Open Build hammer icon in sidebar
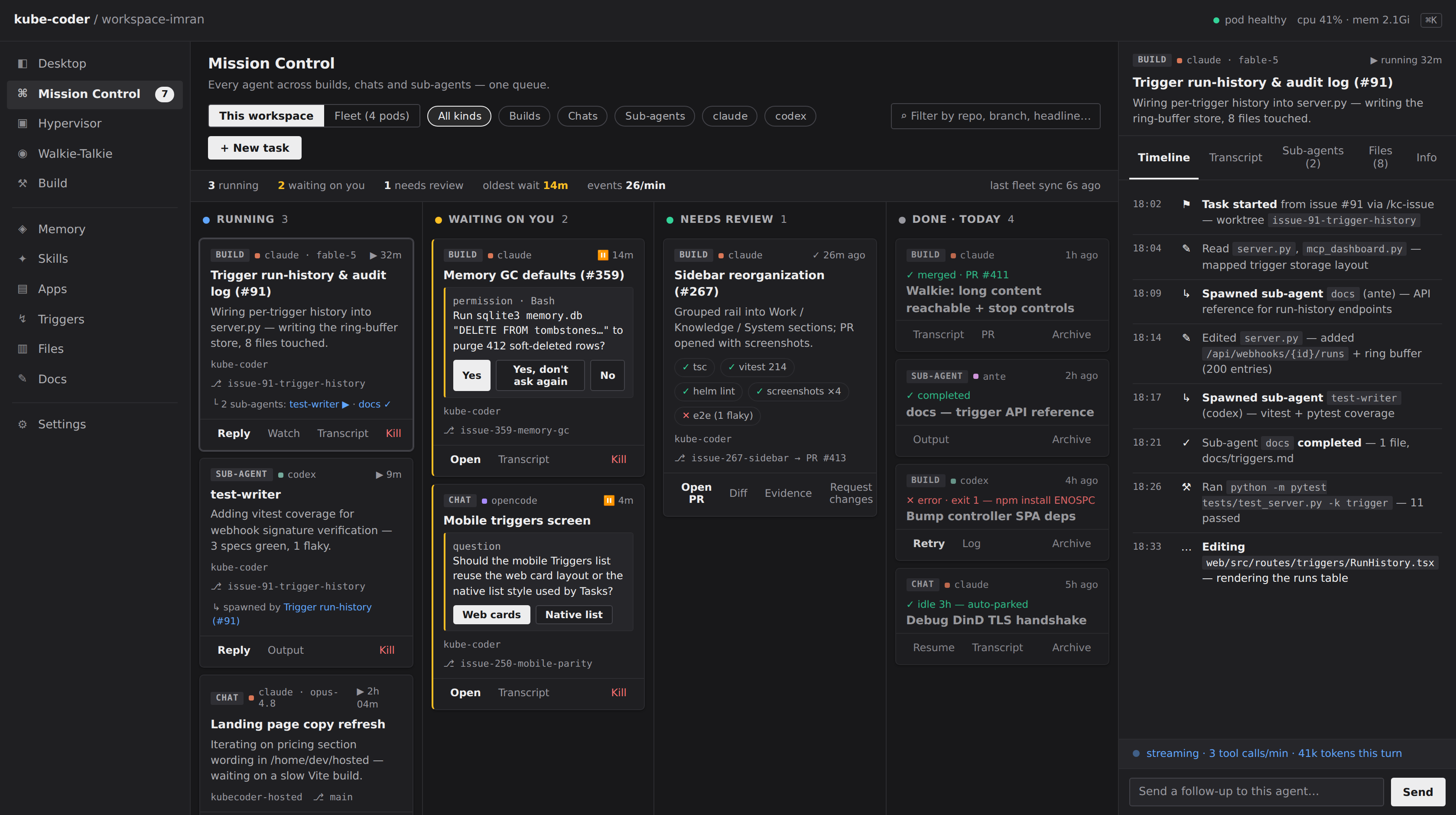Image resolution: width=1456 pixels, height=815 pixels. pyautogui.click(x=23, y=183)
